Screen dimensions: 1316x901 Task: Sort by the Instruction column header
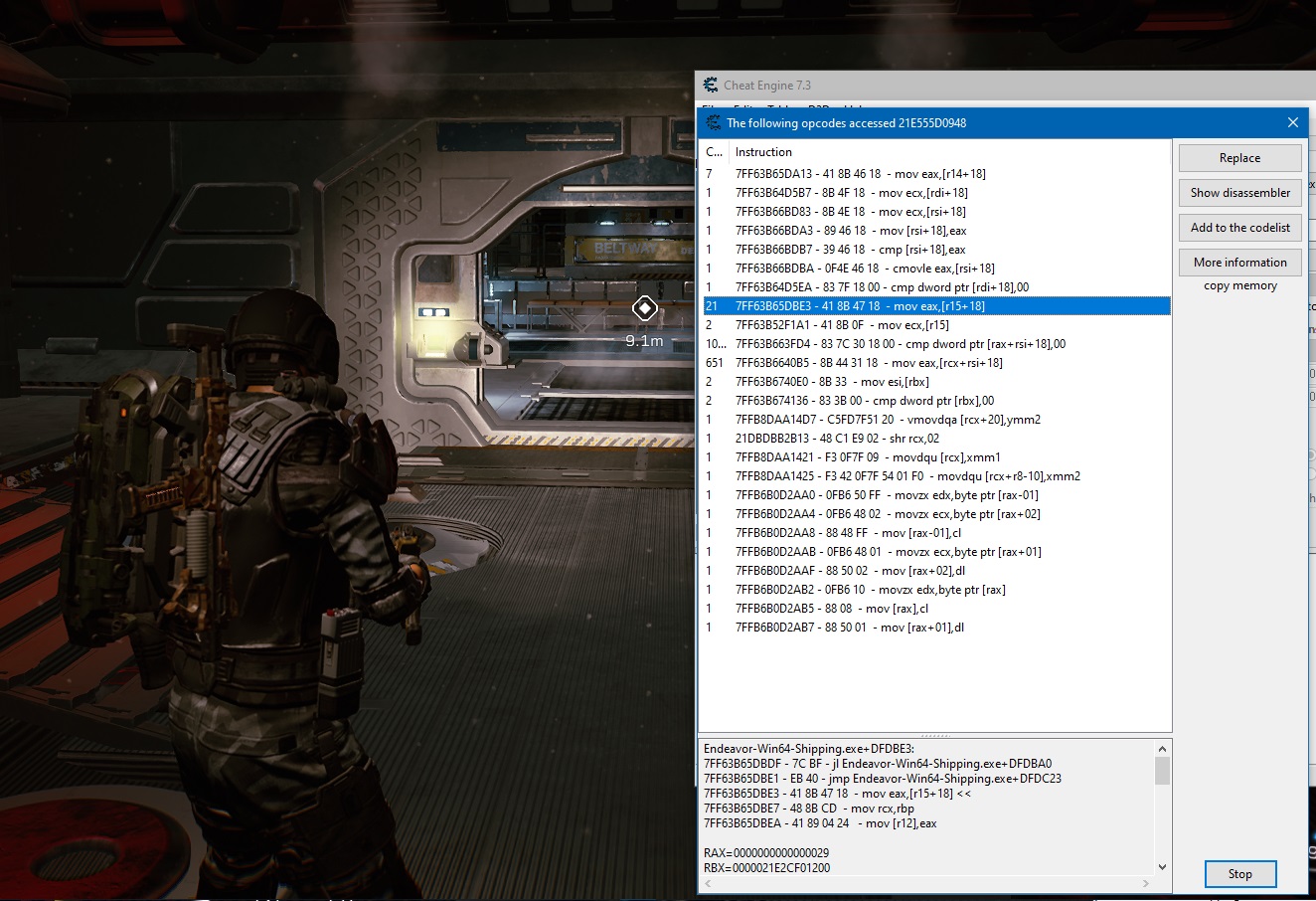point(763,152)
